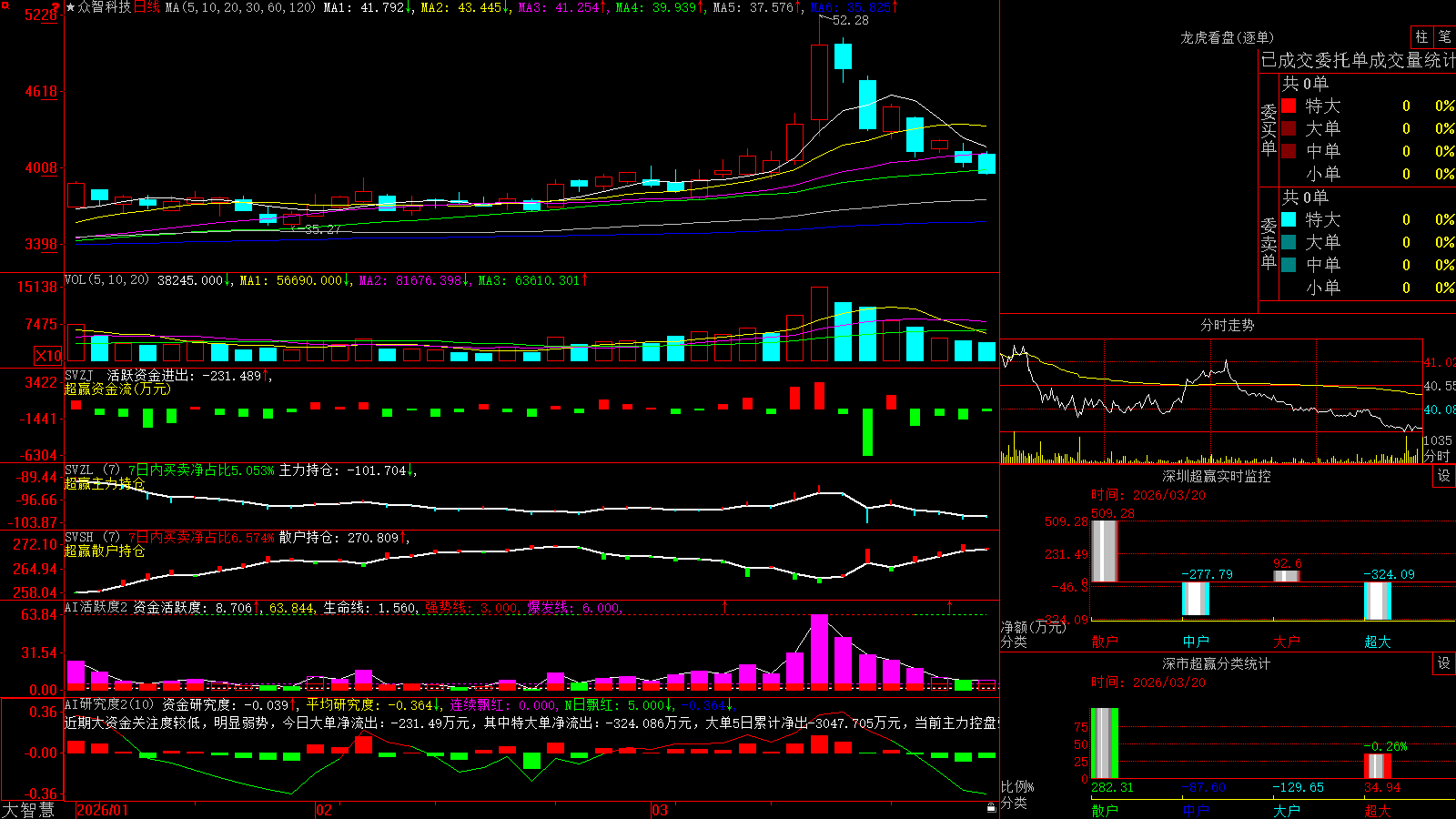Screen dimensions: 1456x819
Task: Click the 03 month timeline marker
Action: pyautogui.click(x=660, y=810)
